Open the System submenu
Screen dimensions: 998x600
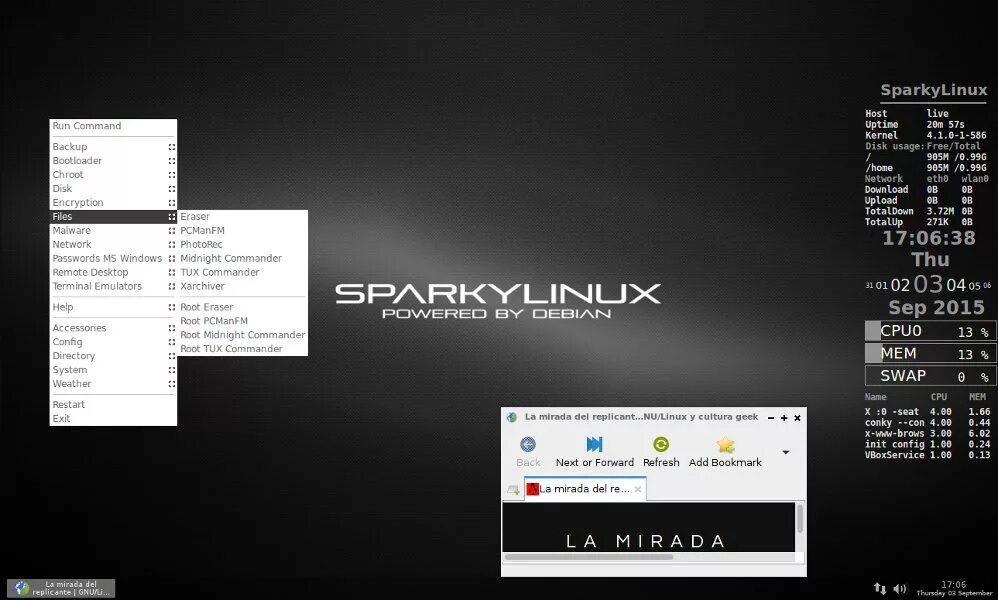point(113,370)
